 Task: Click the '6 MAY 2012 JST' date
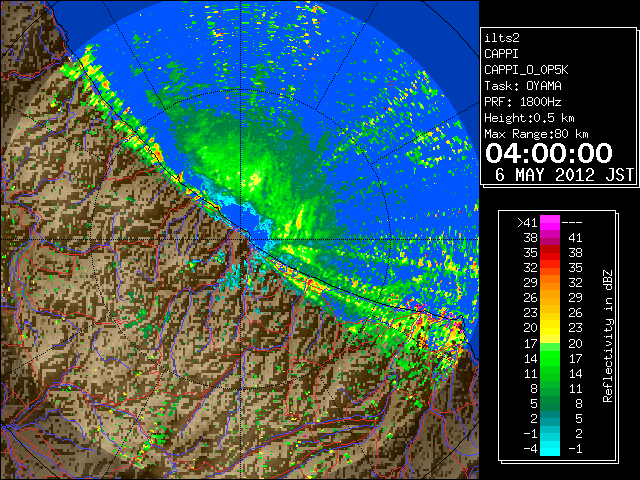(564, 175)
